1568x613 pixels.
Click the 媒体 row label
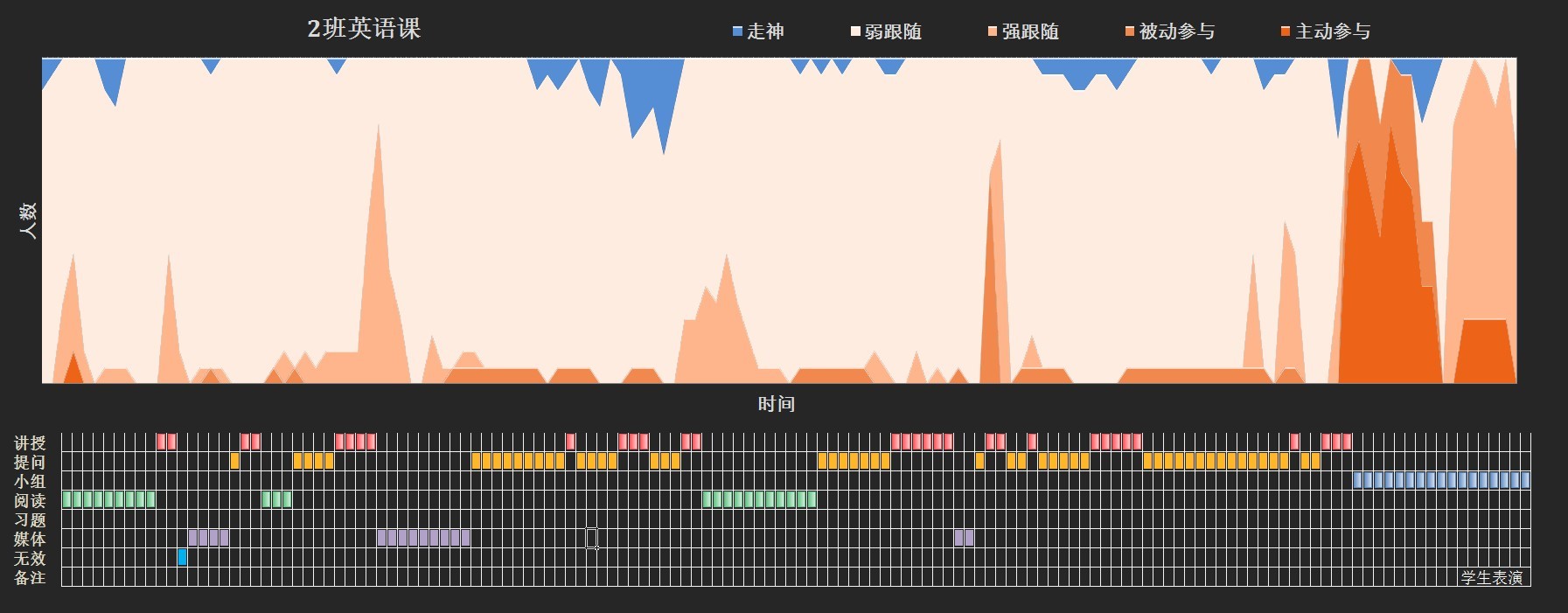pyautogui.click(x=30, y=539)
